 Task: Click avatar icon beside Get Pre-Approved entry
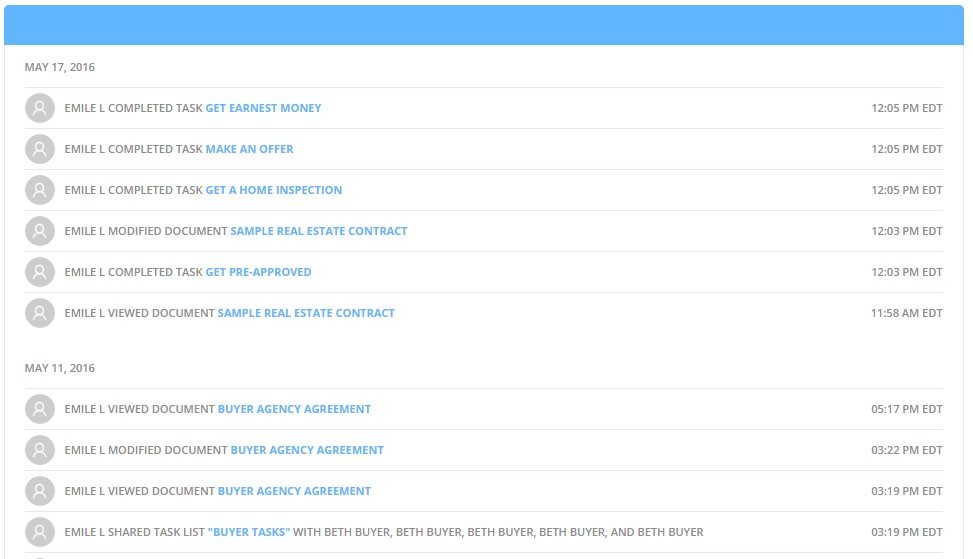pos(40,272)
